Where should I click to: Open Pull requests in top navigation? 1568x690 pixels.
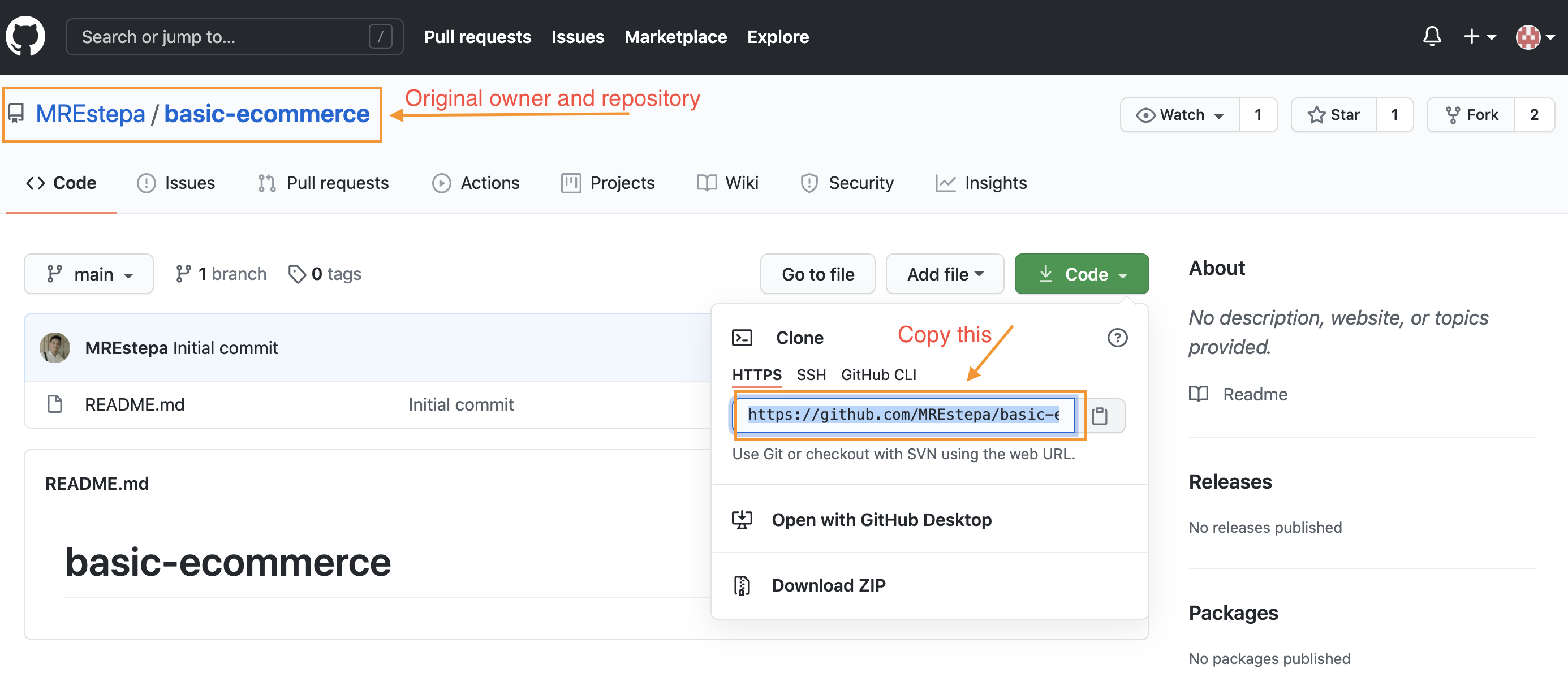tap(477, 37)
